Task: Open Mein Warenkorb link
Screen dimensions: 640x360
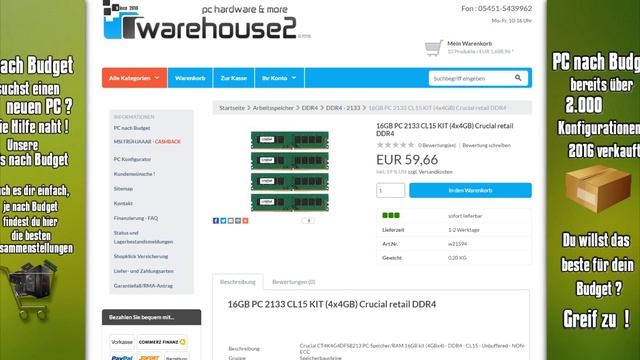Action: point(469,43)
